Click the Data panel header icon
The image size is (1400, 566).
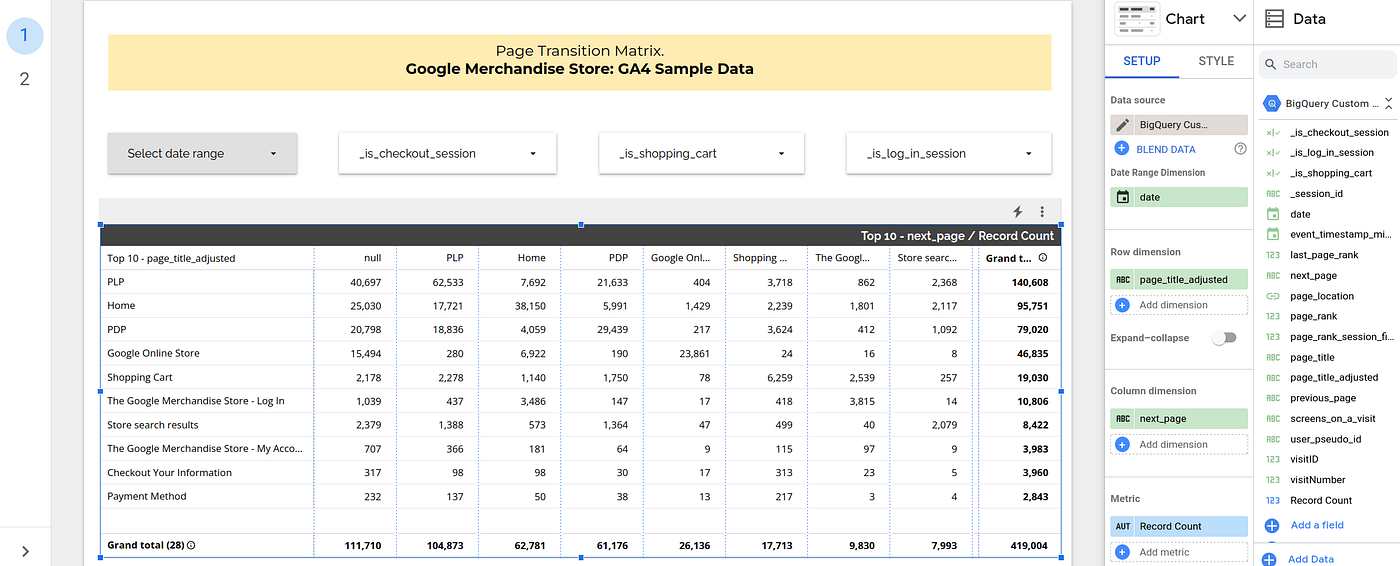tap(1274, 19)
